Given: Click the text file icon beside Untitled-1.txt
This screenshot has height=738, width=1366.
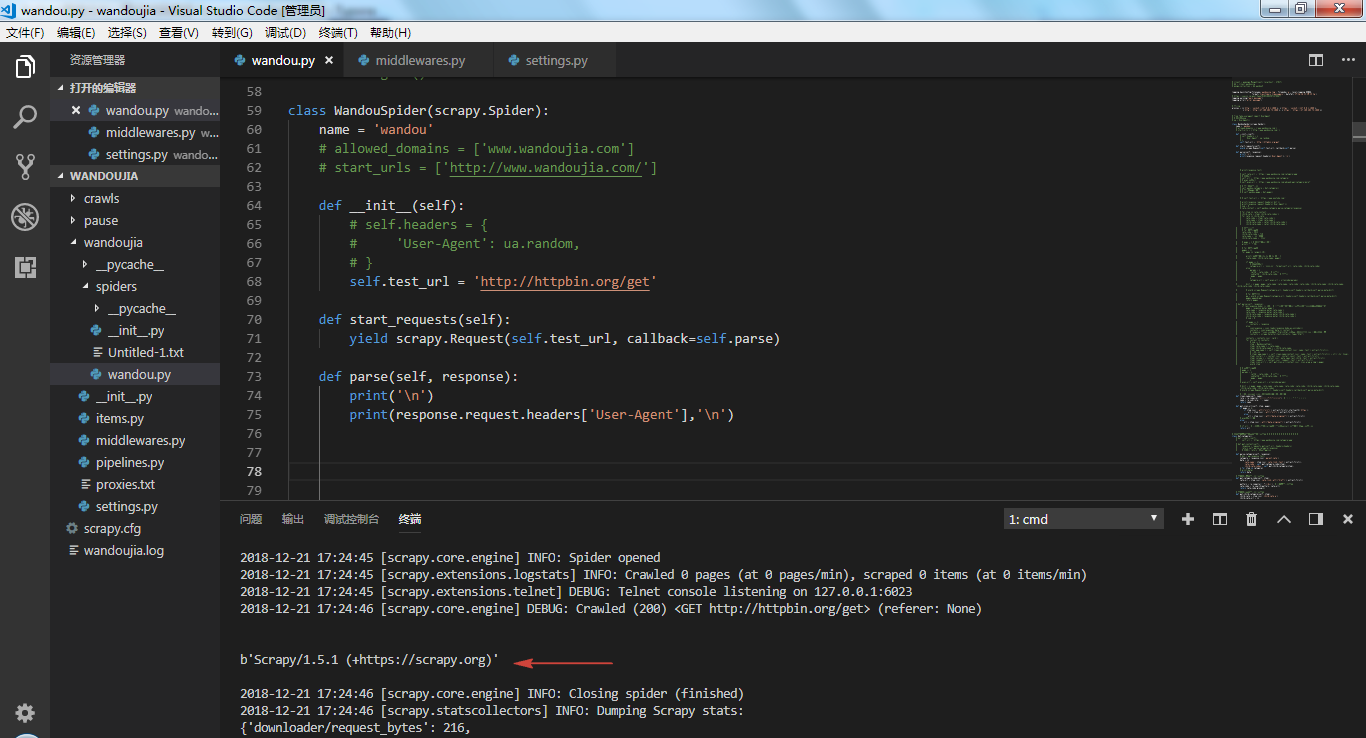Looking at the screenshot, I should (x=96, y=352).
